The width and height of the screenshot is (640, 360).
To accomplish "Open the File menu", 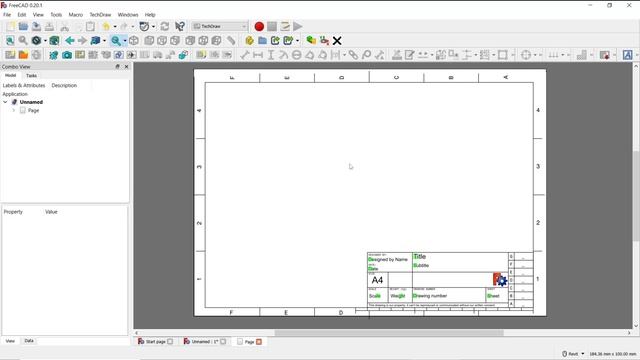I will [7, 15].
